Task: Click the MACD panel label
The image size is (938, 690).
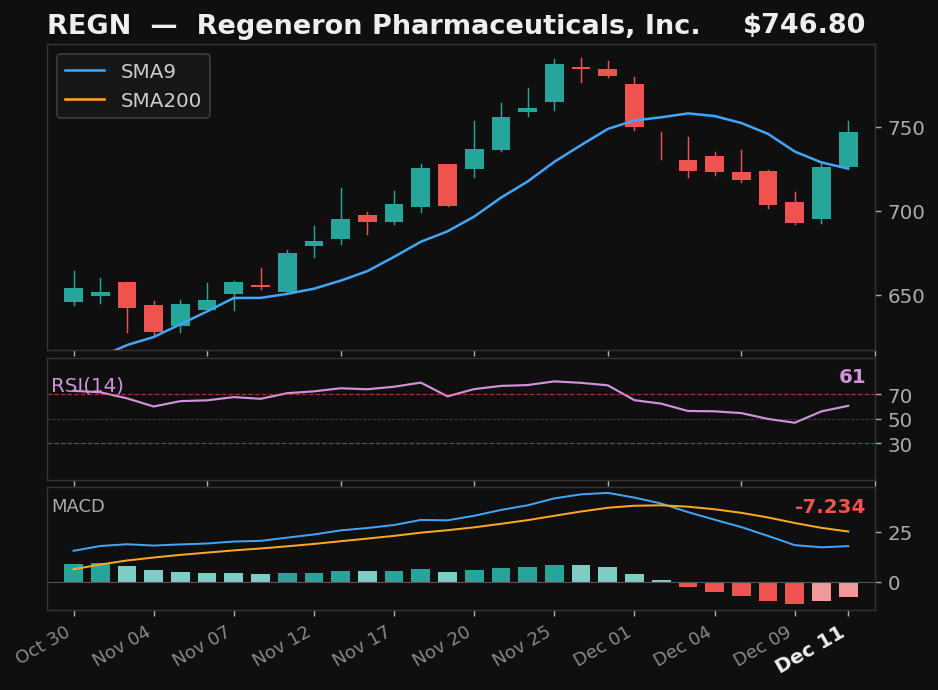Action: pos(78,506)
